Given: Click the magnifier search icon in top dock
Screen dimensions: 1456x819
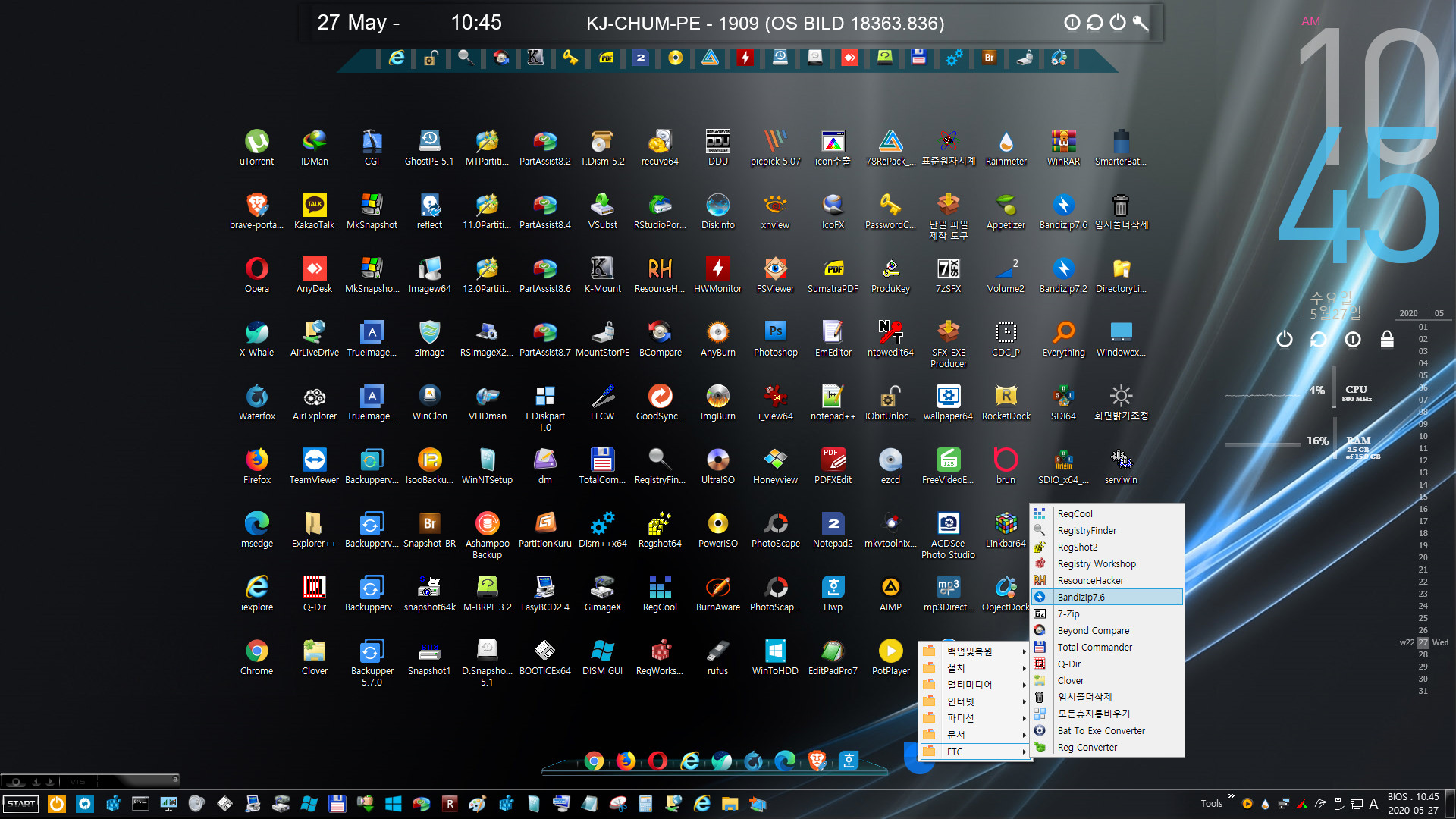Looking at the screenshot, I should coord(466,58).
